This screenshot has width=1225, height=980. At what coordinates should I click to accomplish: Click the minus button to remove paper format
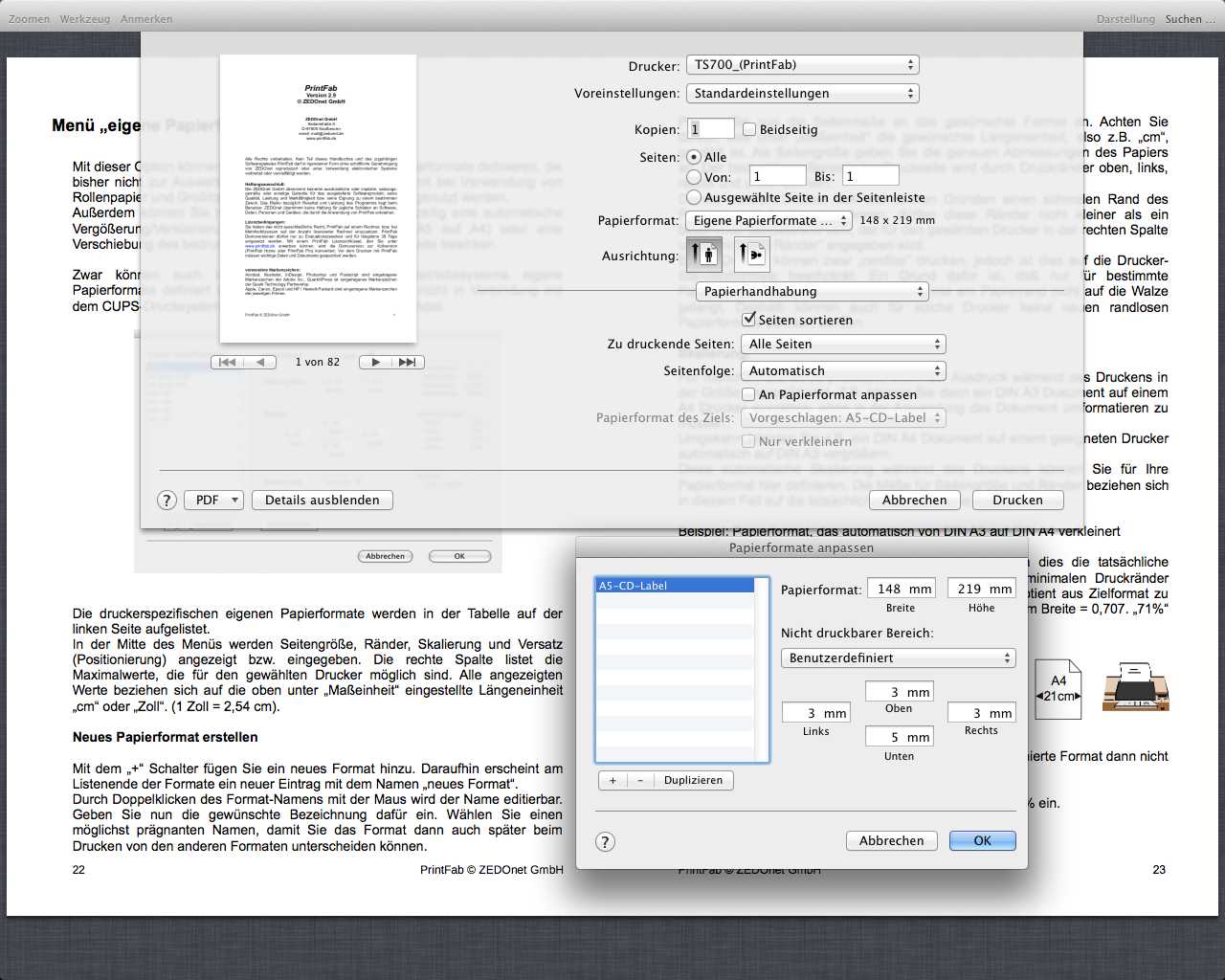click(x=640, y=780)
